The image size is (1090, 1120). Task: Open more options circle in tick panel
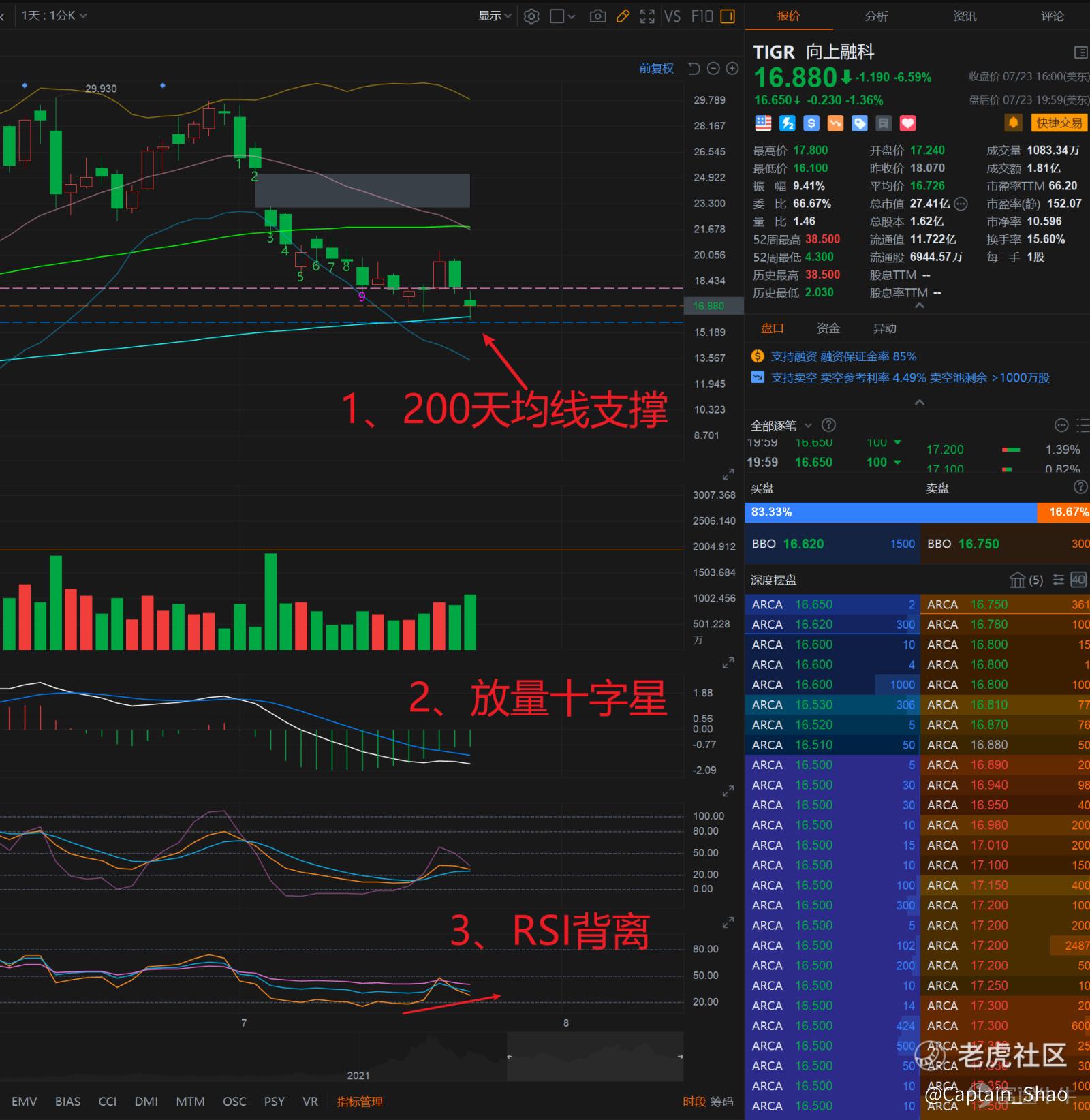[1061, 426]
